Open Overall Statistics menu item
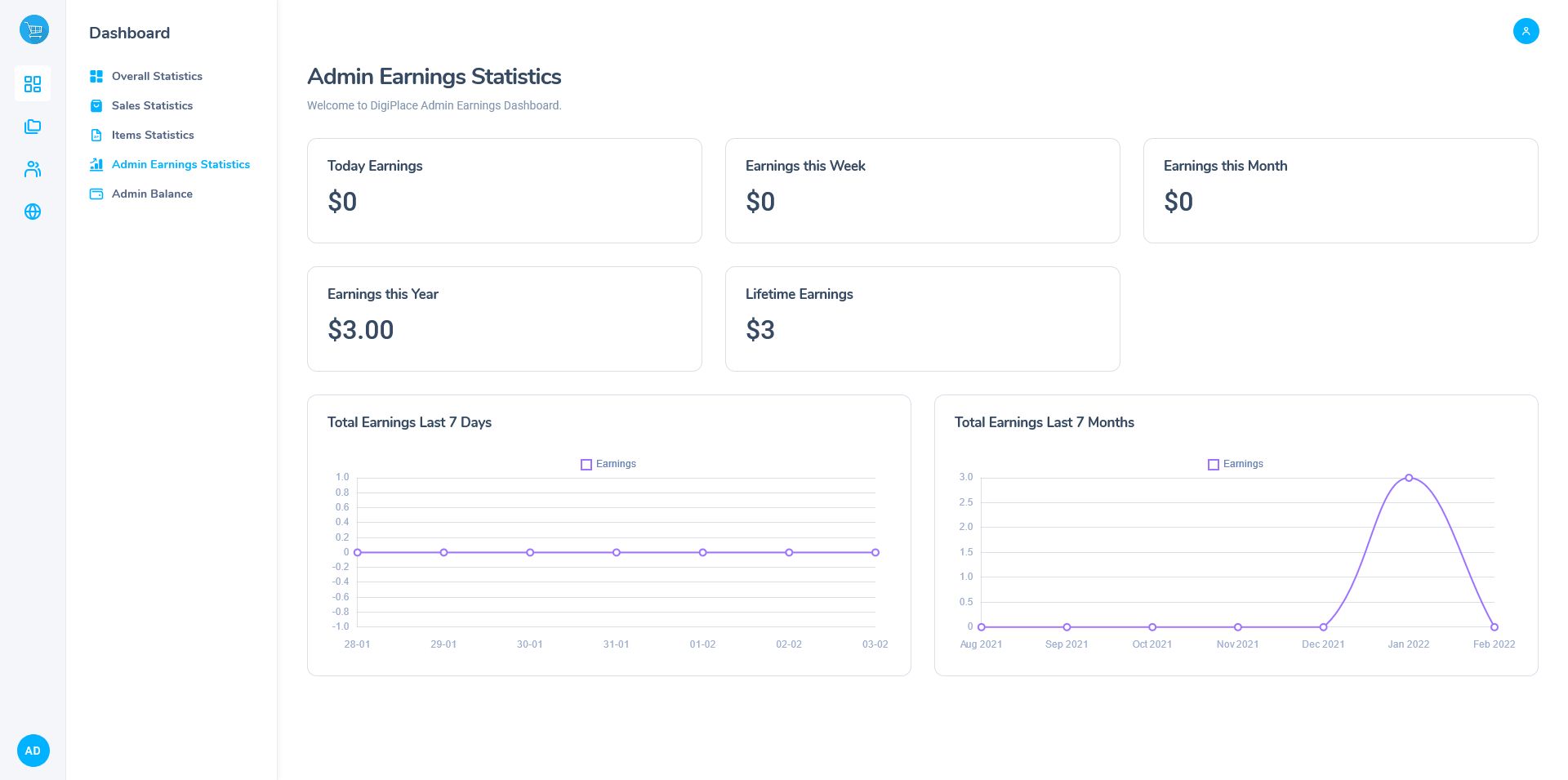Screen dimensions: 1568x780 (157, 76)
